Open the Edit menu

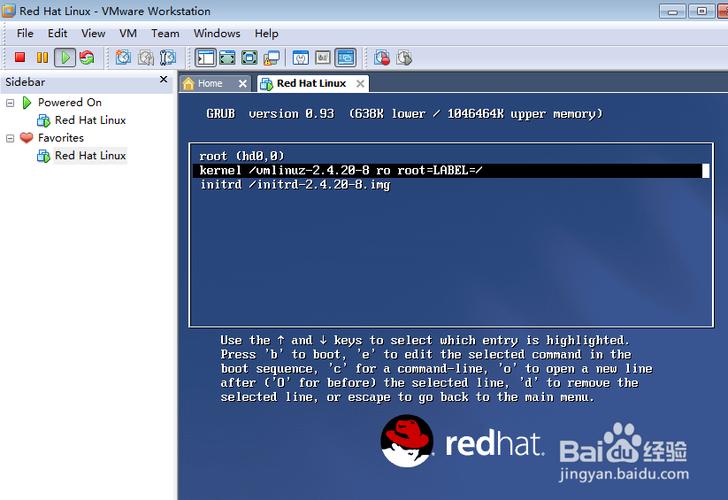point(58,33)
